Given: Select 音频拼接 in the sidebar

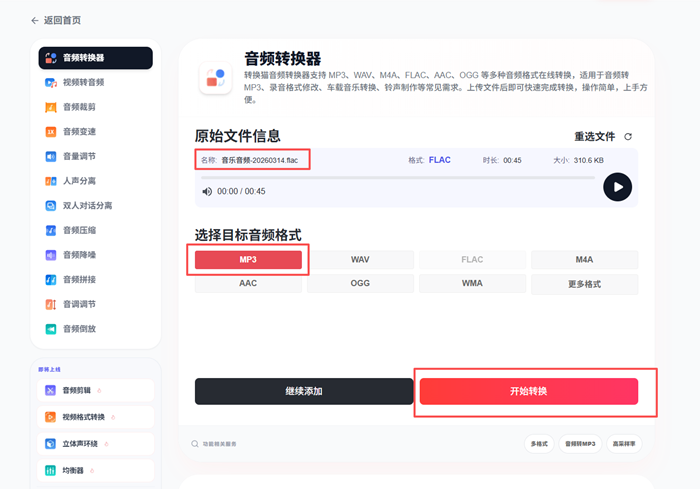Looking at the screenshot, I should 96,280.
